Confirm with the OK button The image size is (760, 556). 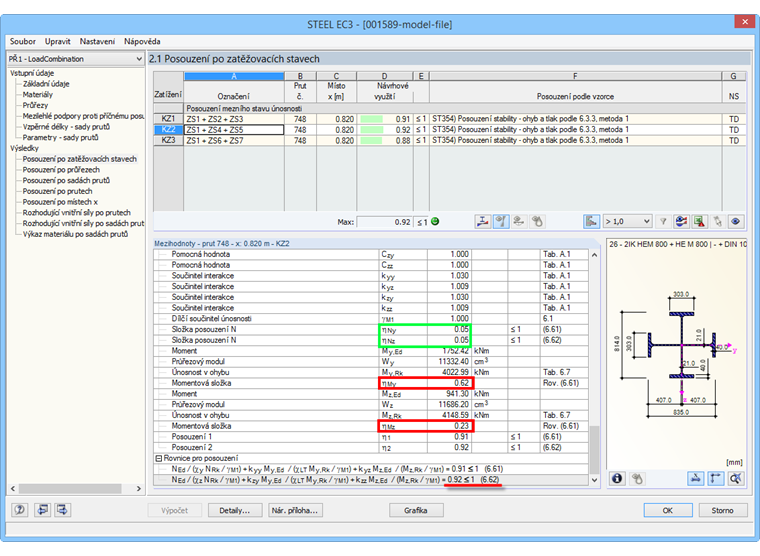coord(668,510)
